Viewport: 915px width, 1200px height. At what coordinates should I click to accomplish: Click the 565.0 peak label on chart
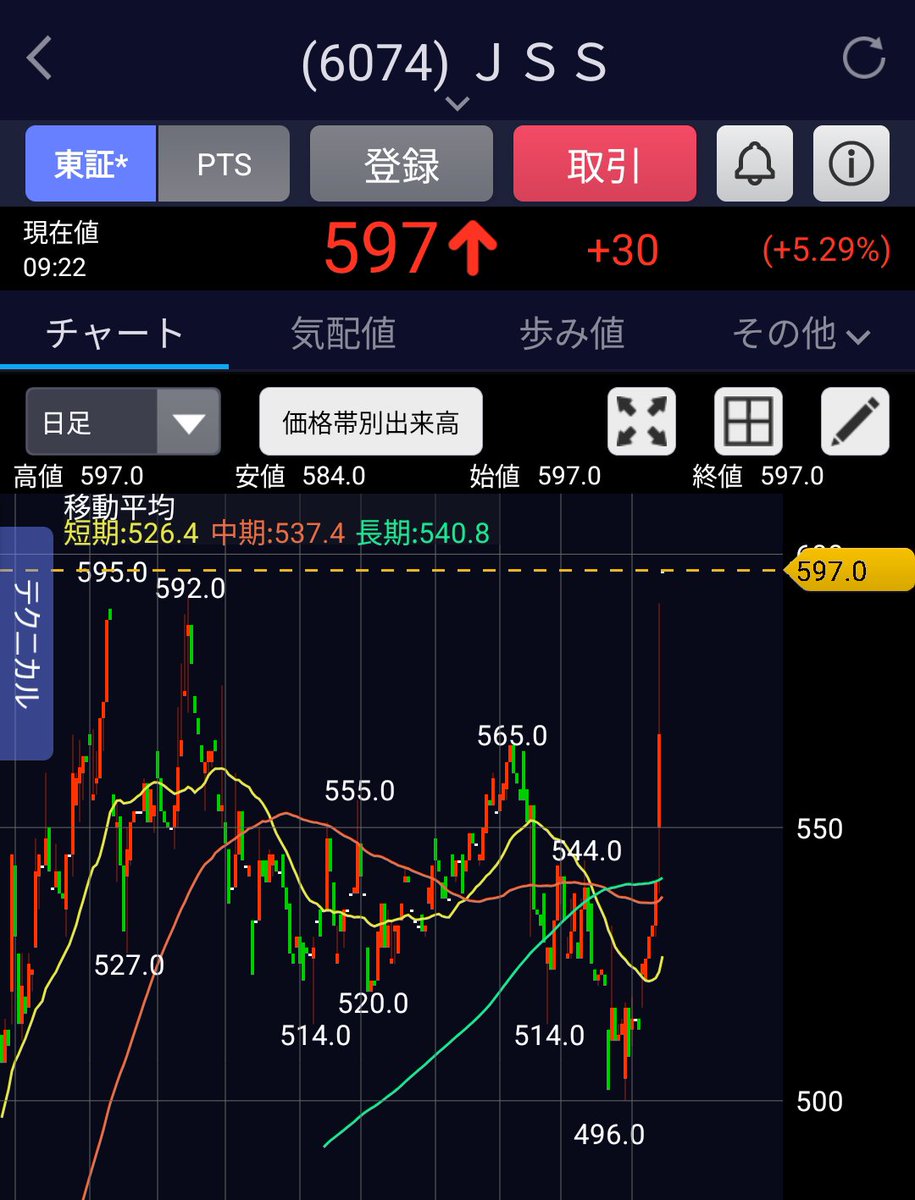click(x=512, y=736)
